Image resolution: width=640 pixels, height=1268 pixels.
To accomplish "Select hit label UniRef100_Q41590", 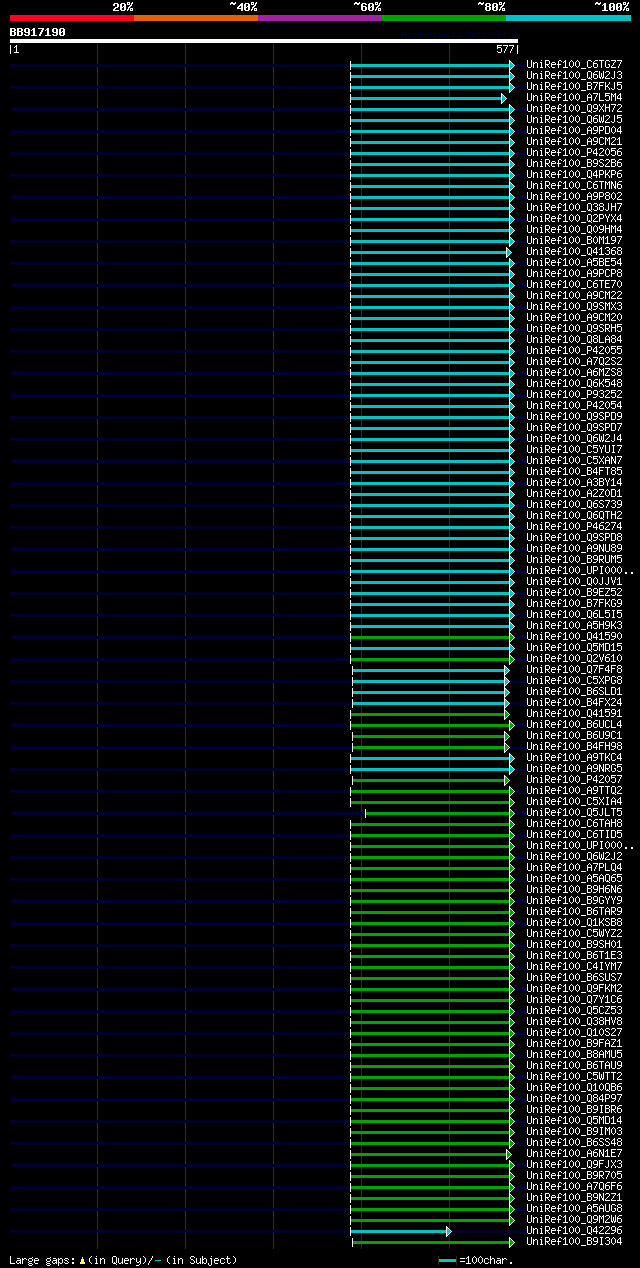I will 574,637.
